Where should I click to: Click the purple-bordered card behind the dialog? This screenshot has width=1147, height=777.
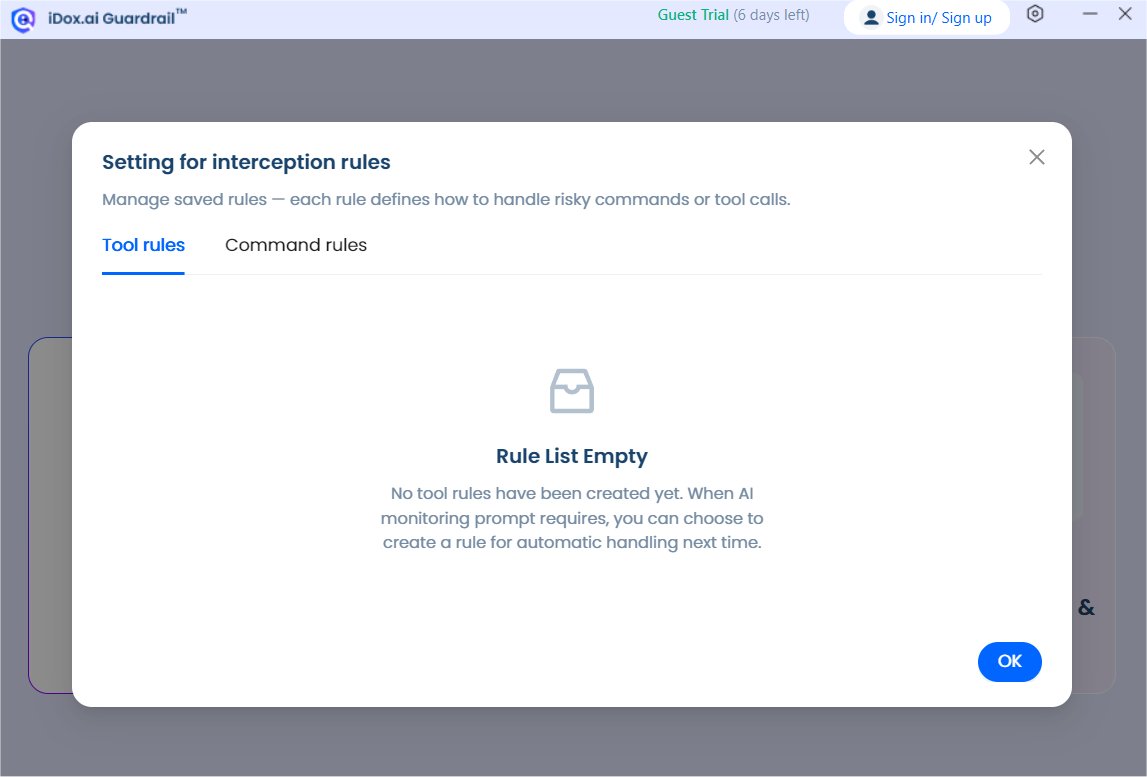(50, 515)
